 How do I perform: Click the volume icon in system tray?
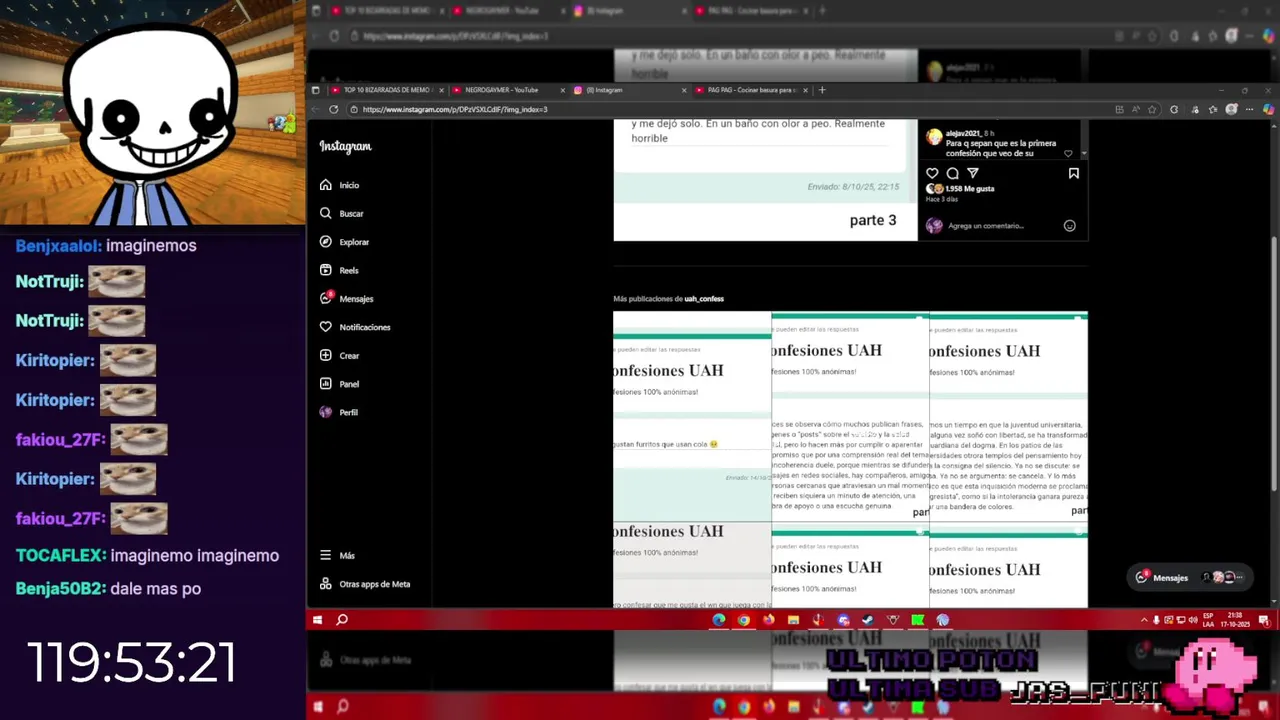coord(1191,620)
